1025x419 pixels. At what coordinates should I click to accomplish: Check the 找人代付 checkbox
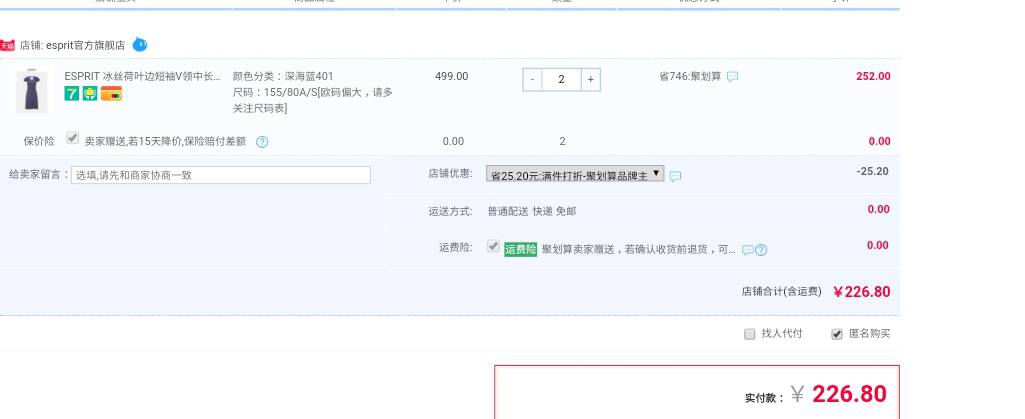coord(750,334)
